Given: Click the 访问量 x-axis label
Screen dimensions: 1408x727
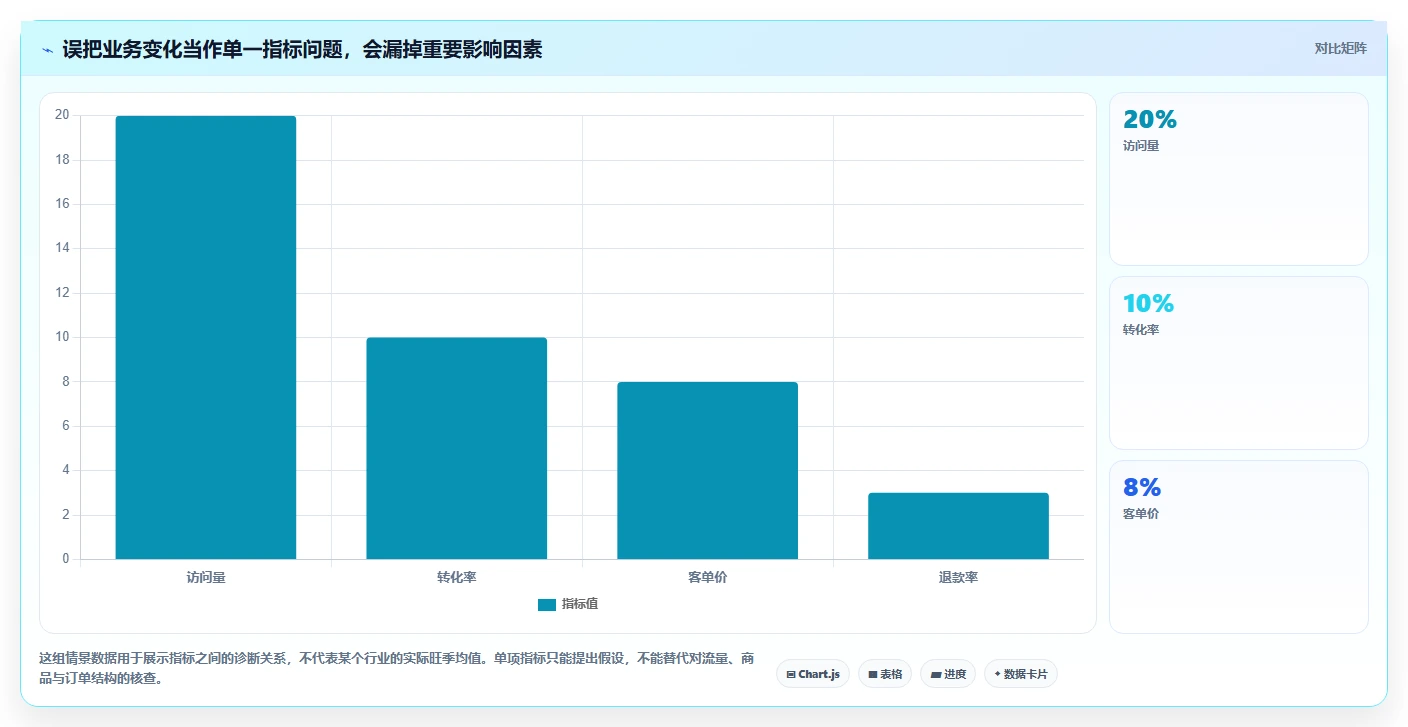Looking at the screenshot, I should point(206,578).
